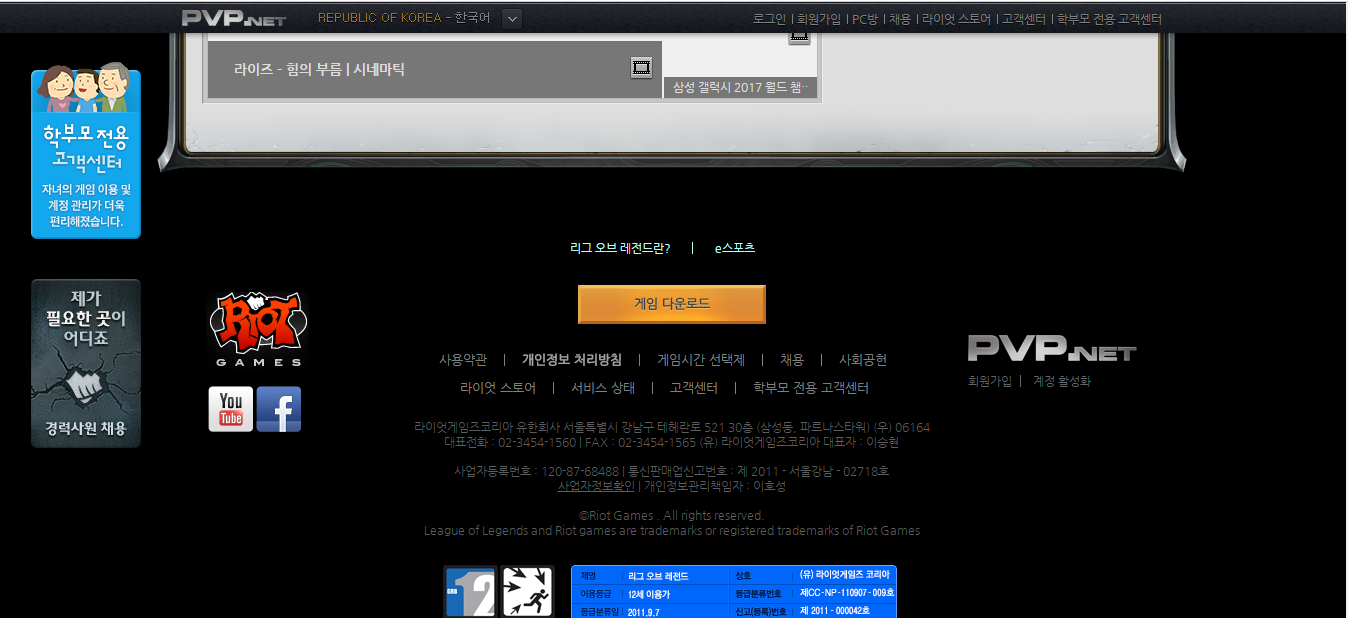Screen dimensions: 1348x618
Task: Click the 사업자정보확인 link
Action: point(596,486)
